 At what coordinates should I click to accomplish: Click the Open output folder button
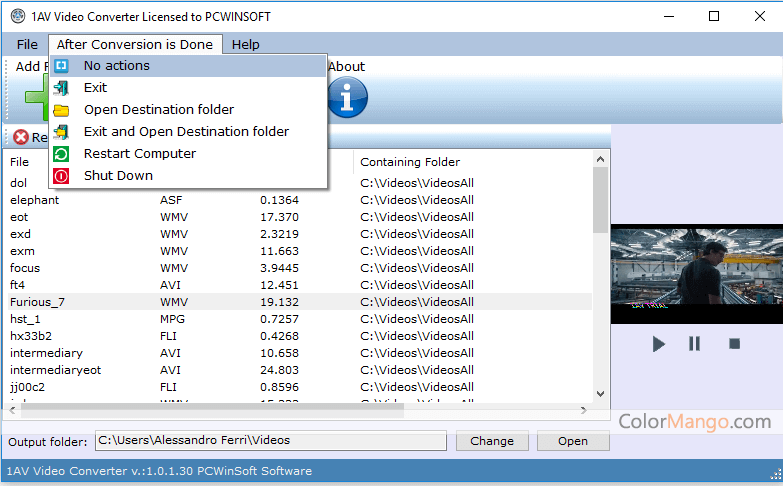[x=573, y=441]
